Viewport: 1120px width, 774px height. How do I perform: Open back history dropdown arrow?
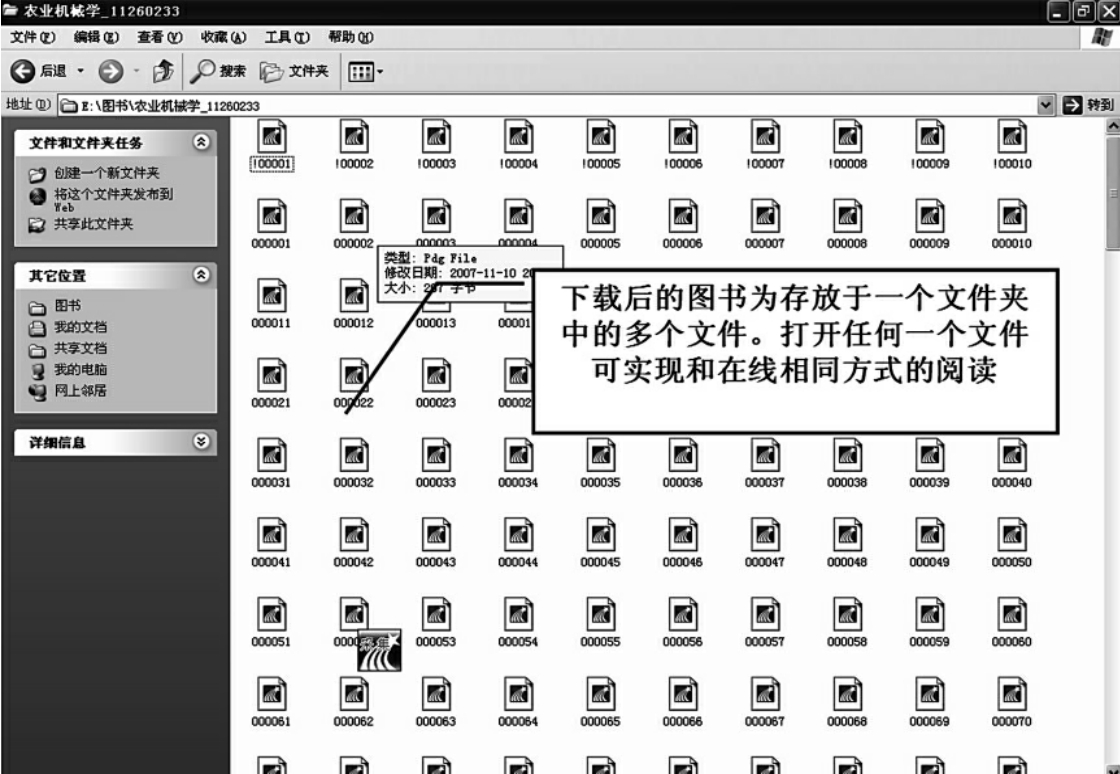81,71
